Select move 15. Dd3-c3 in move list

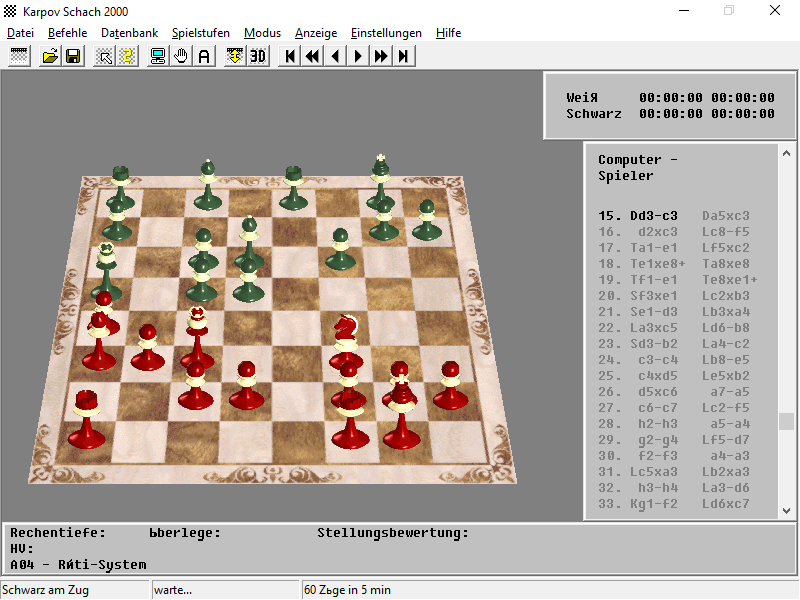638,216
